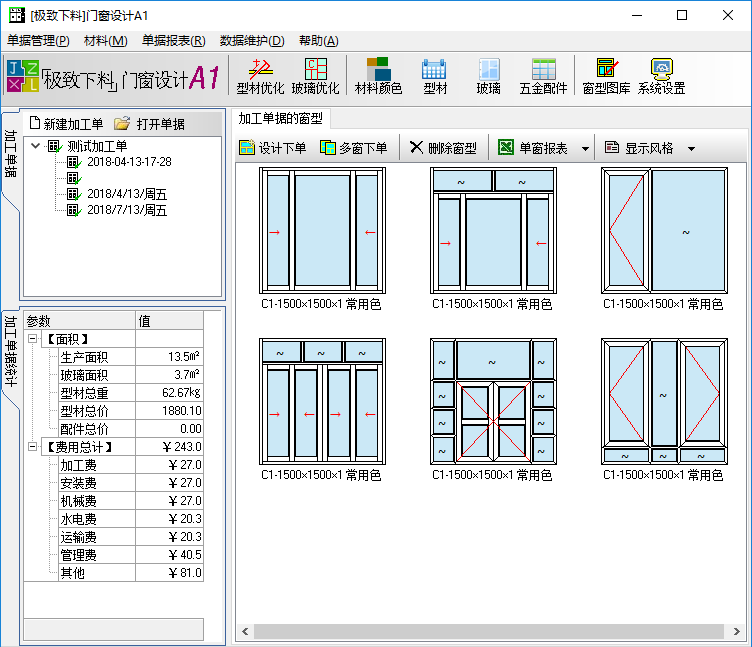Open the 玻璃 glass library icon

click(x=489, y=77)
